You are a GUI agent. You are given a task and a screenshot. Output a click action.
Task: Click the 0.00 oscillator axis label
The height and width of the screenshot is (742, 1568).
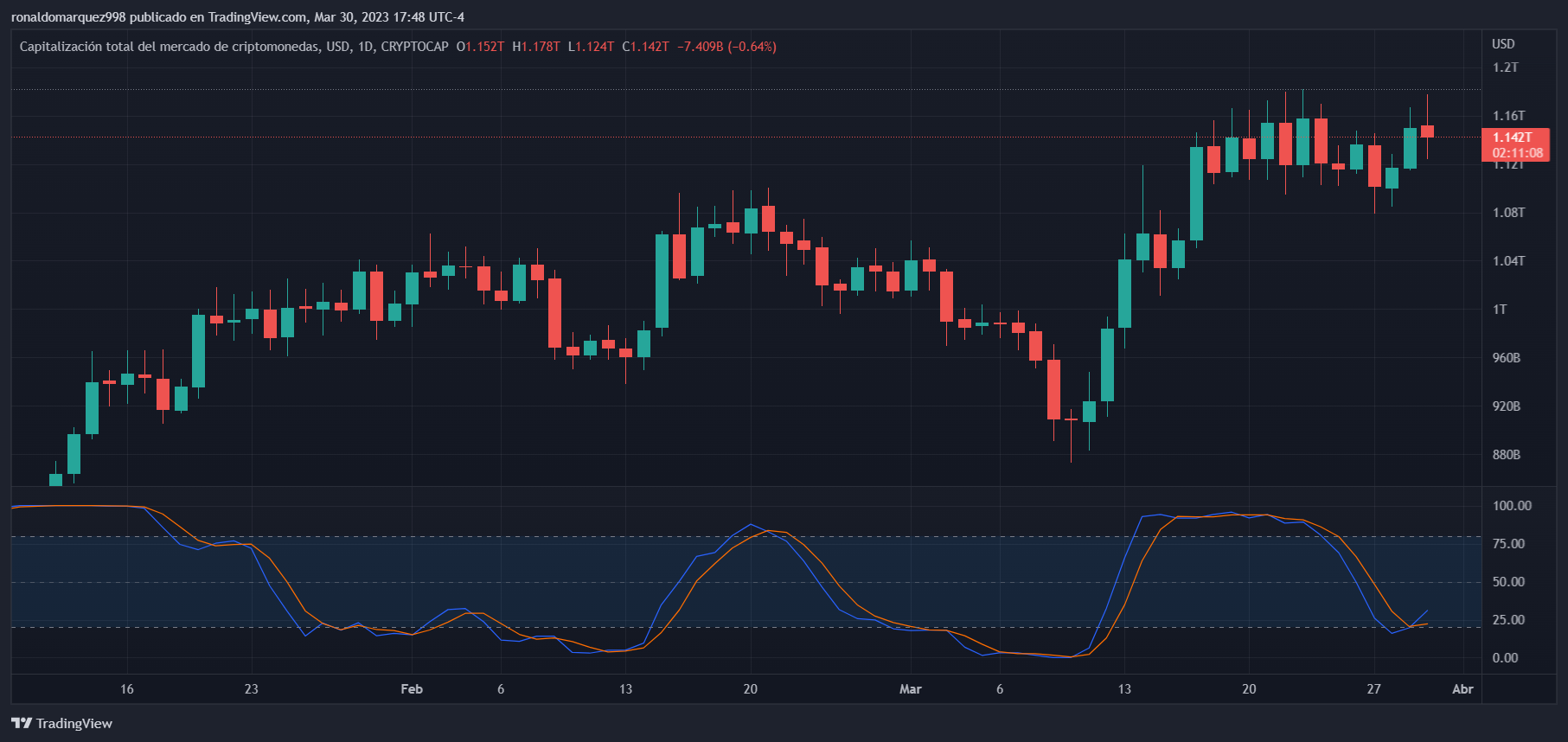click(x=1505, y=658)
